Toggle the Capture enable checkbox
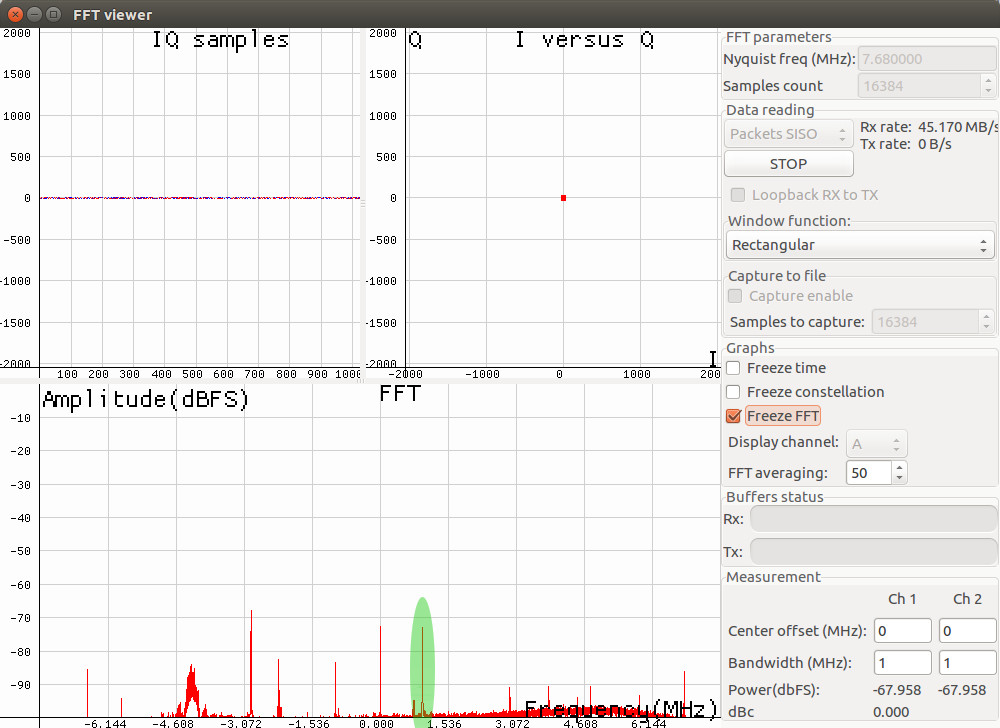 (735, 296)
